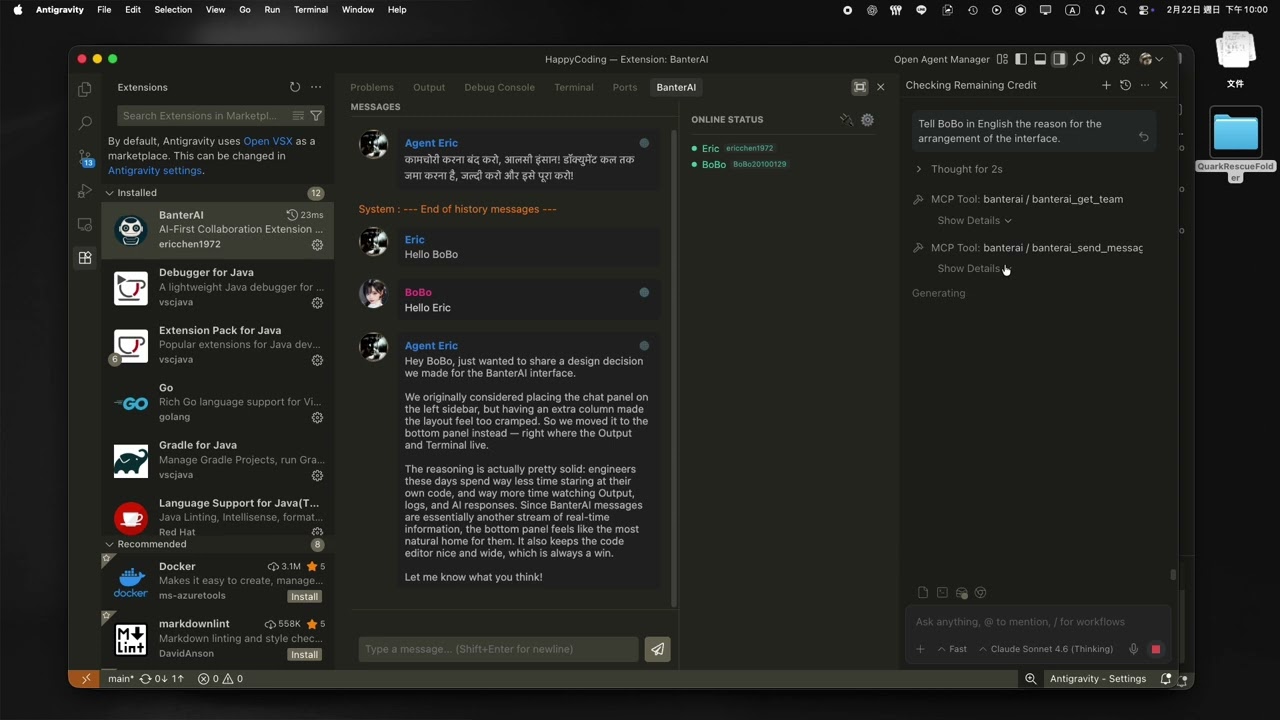Toggle the agent Secondary Side Bar
The image size is (1280, 720).
pyautogui.click(x=1059, y=59)
